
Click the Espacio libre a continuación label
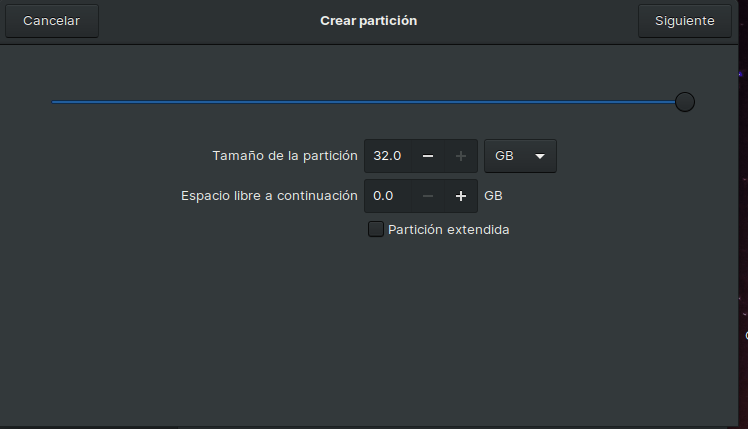coord(269,196)
